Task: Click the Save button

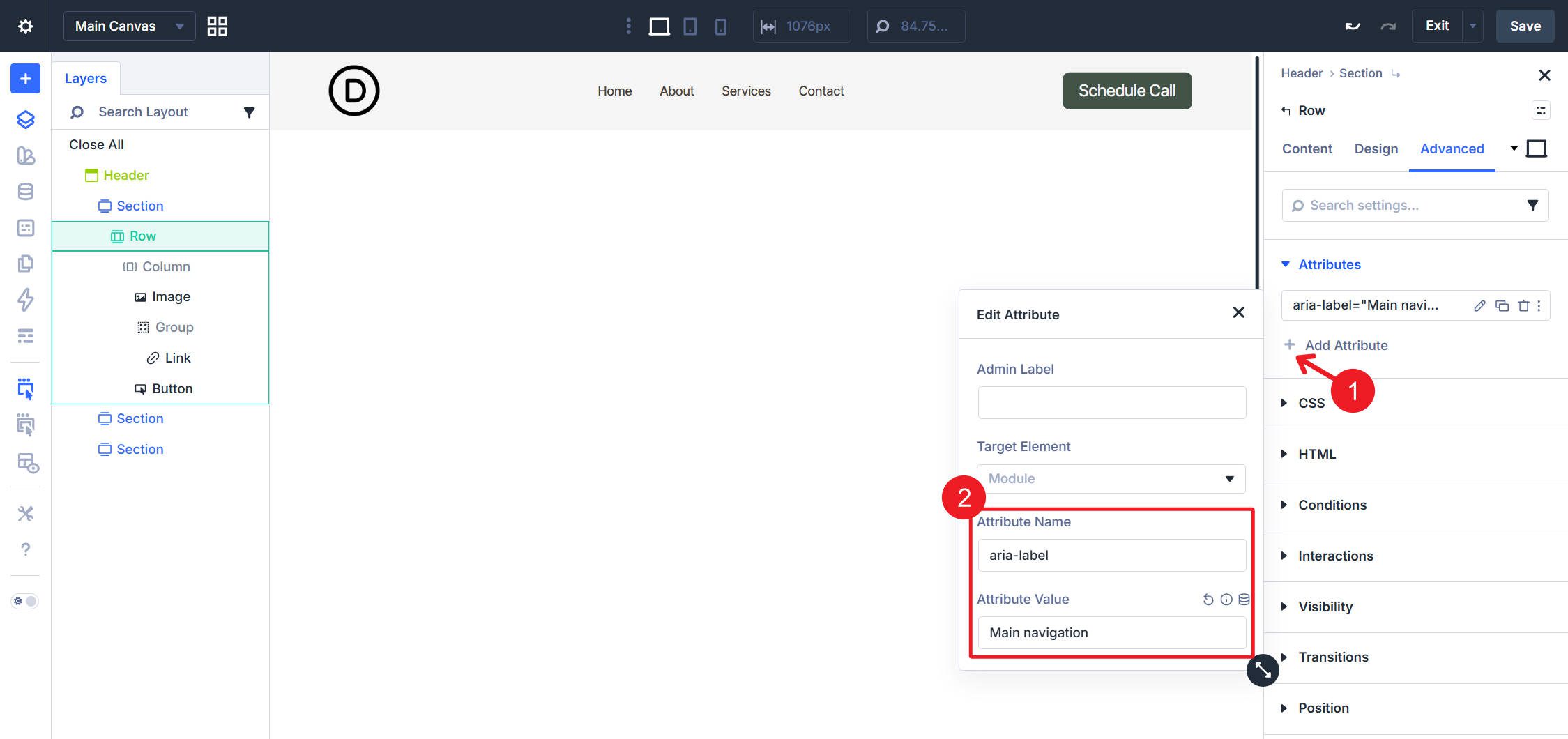Action: pos(1525,26)
